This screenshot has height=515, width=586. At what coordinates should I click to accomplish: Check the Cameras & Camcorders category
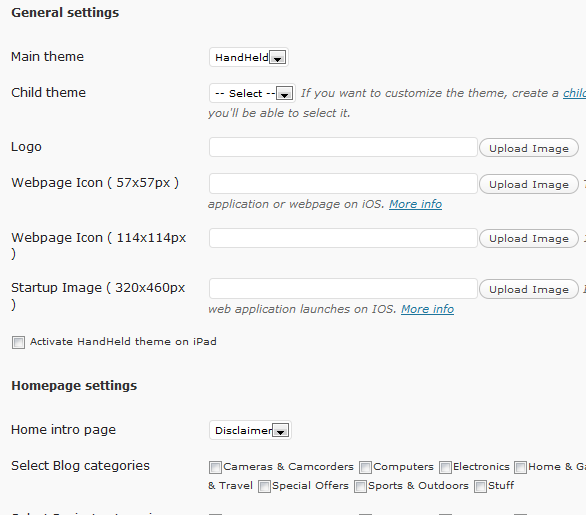pyautogui.click(x=215, y=467)
